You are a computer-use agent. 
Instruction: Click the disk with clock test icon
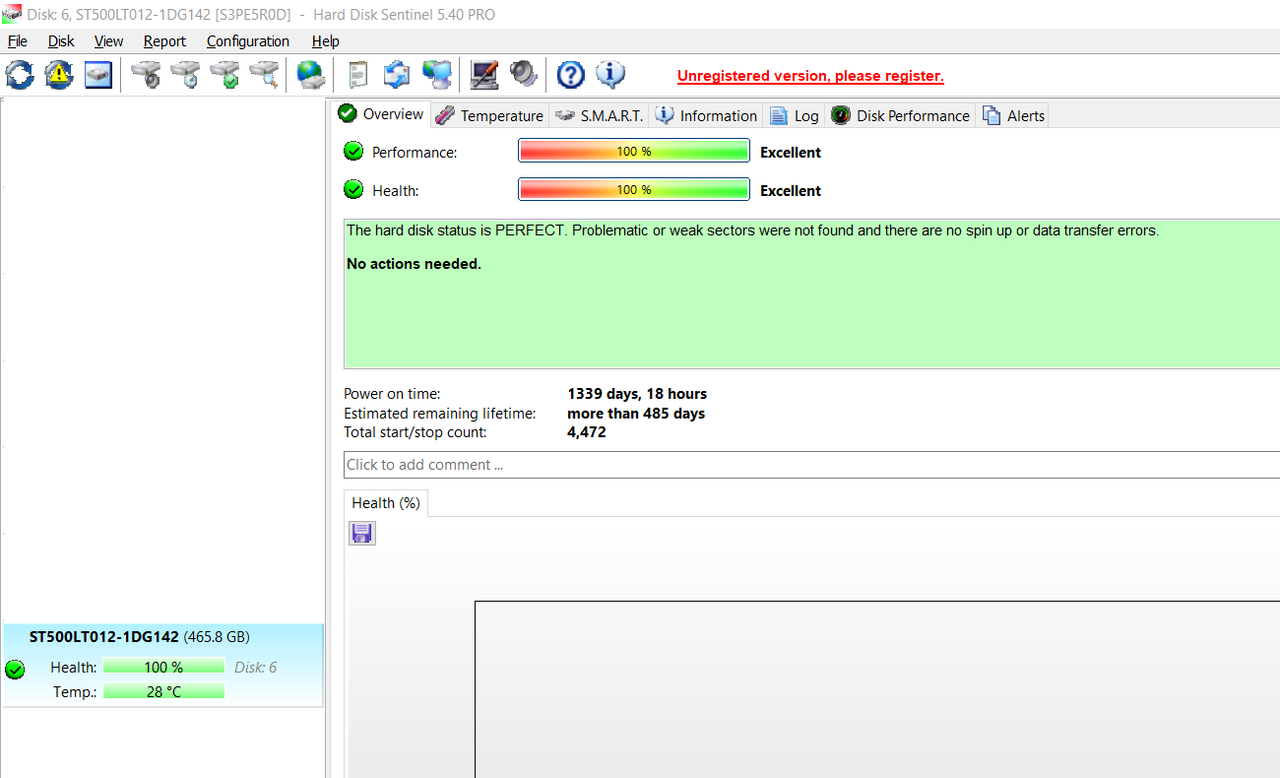(x=185, y=74)
